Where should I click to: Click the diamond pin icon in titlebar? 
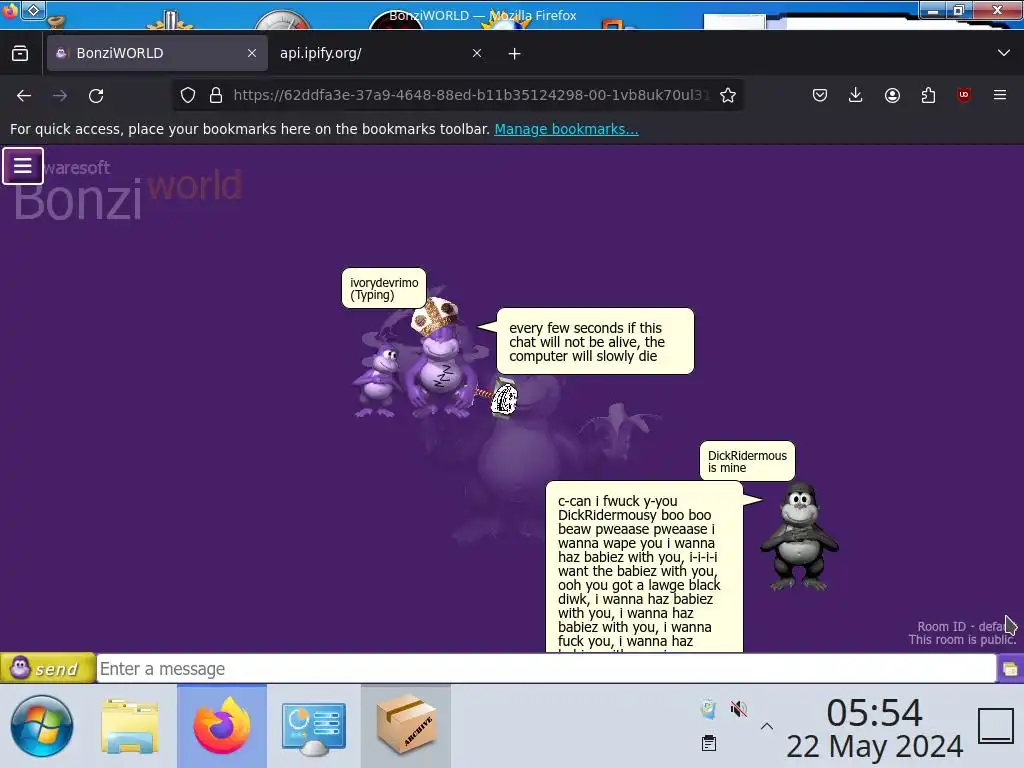pos(33,10)
